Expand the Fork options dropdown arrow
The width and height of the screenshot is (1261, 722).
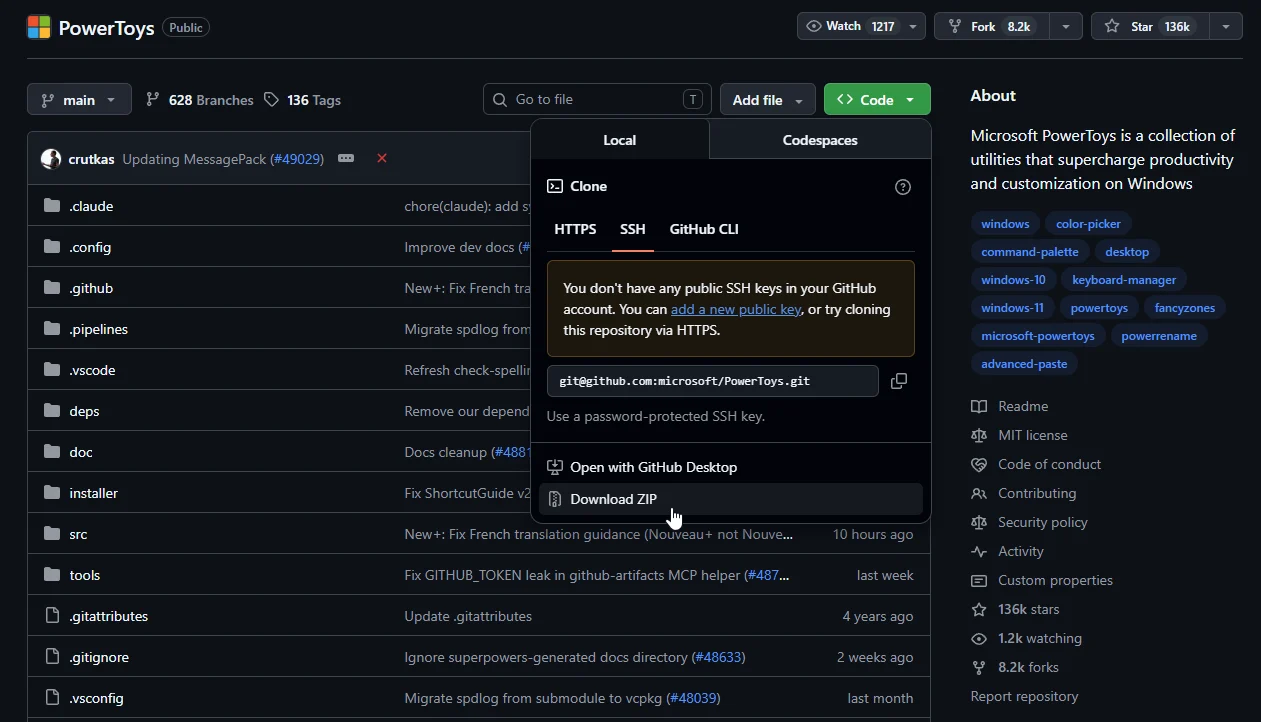coord(1066,27)
